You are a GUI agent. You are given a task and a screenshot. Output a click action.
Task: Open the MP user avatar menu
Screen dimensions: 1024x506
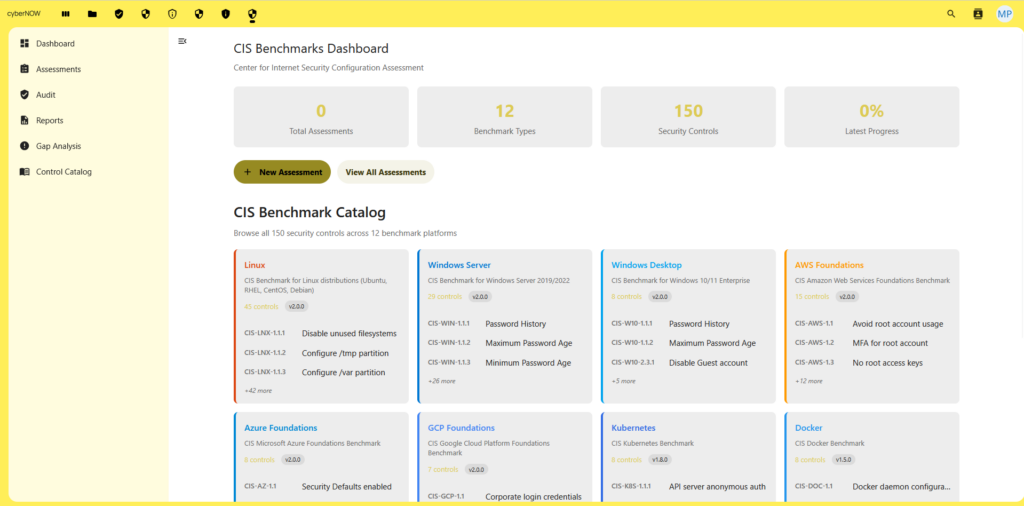click(x=1004, y=14)
